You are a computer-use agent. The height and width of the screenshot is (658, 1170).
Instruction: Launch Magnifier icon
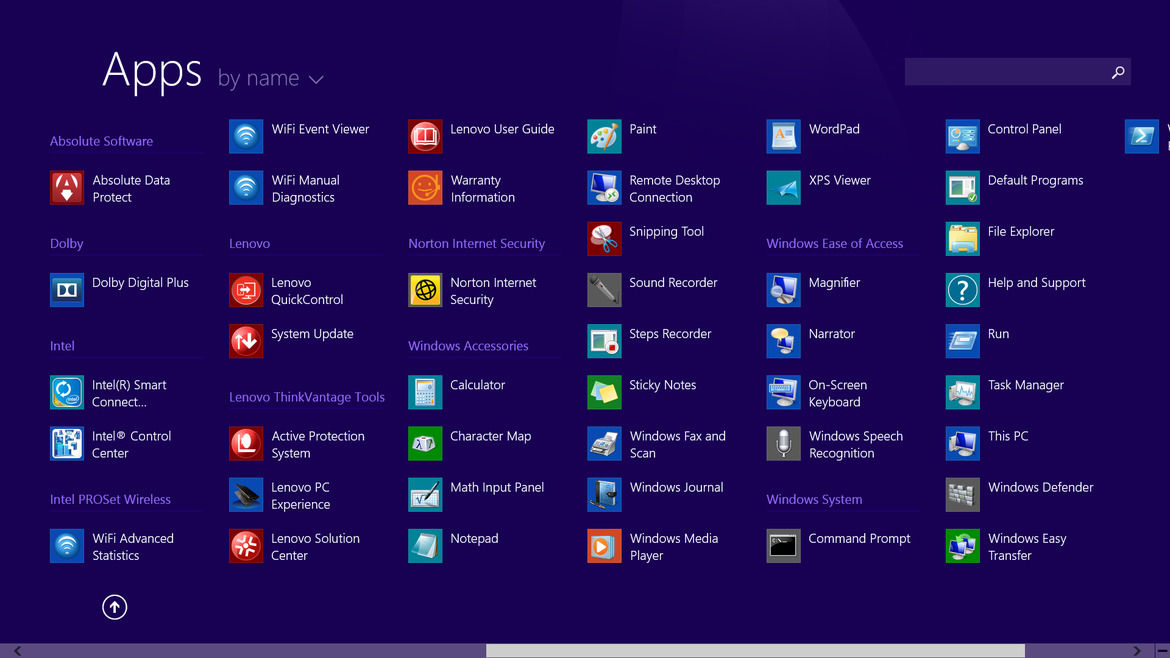click(783, 290)
